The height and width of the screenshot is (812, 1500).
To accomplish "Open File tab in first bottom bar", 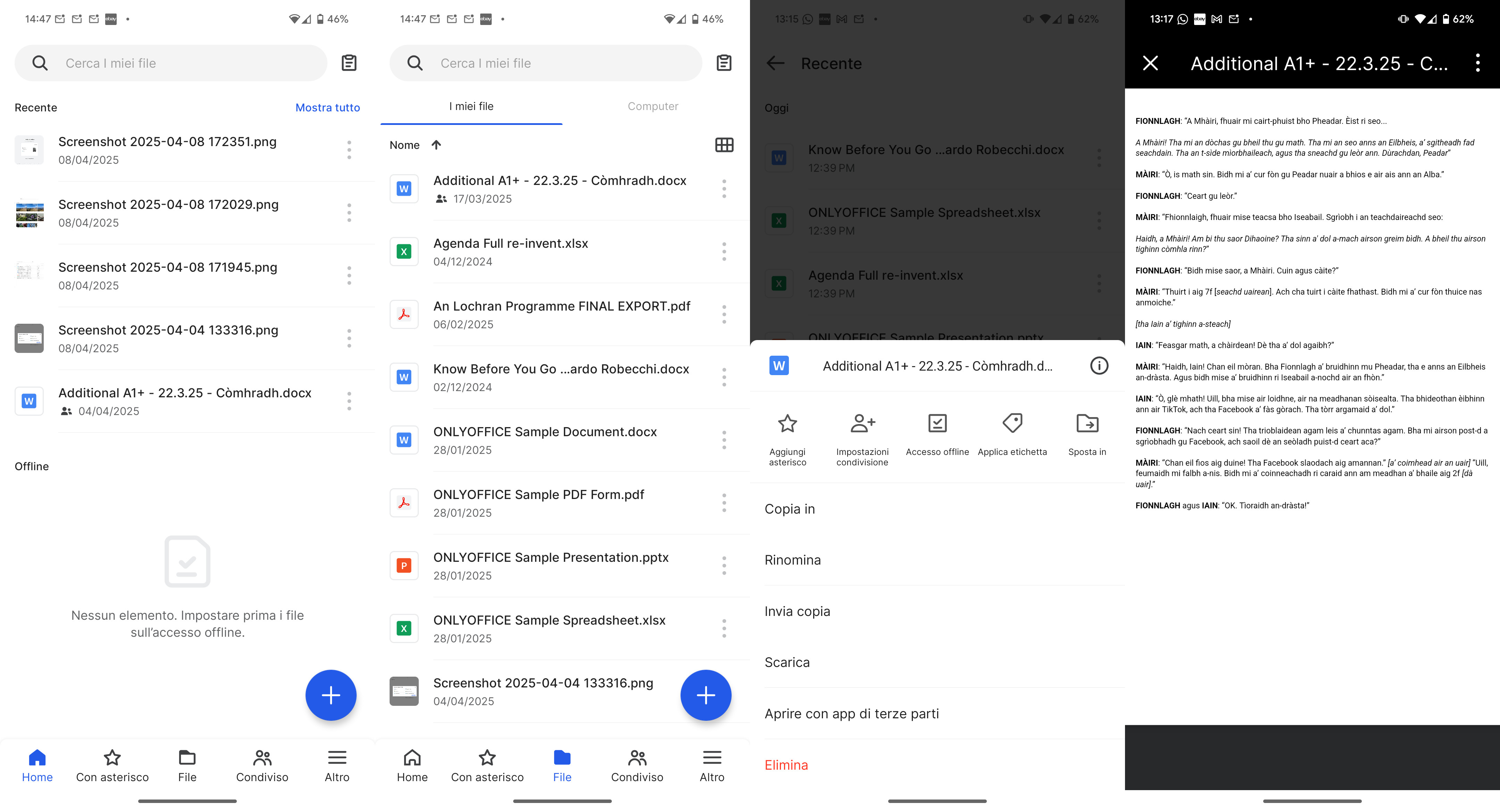I will coord(187,766).
